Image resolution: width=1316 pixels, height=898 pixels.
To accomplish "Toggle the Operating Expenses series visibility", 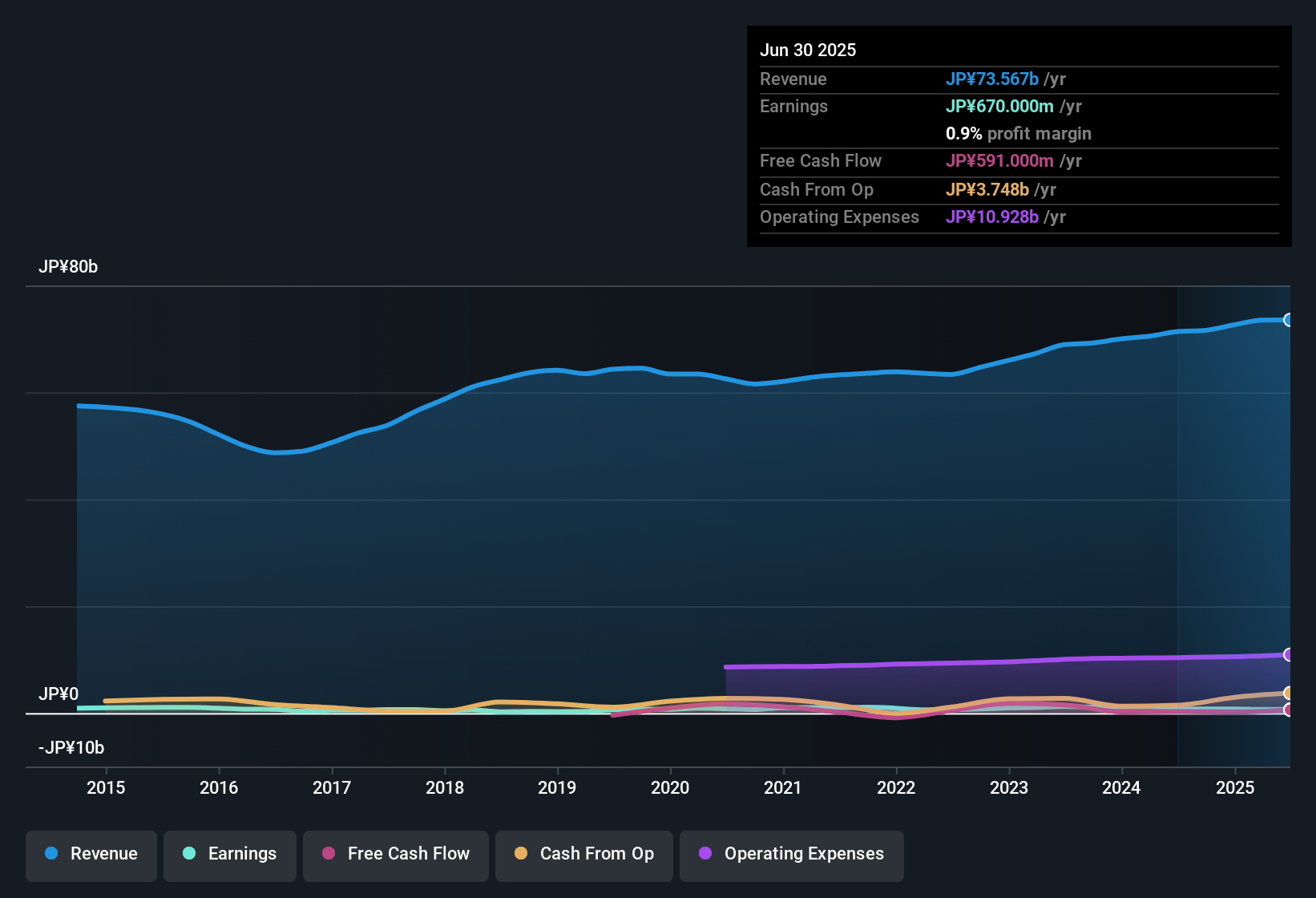I will coord(791,854).
